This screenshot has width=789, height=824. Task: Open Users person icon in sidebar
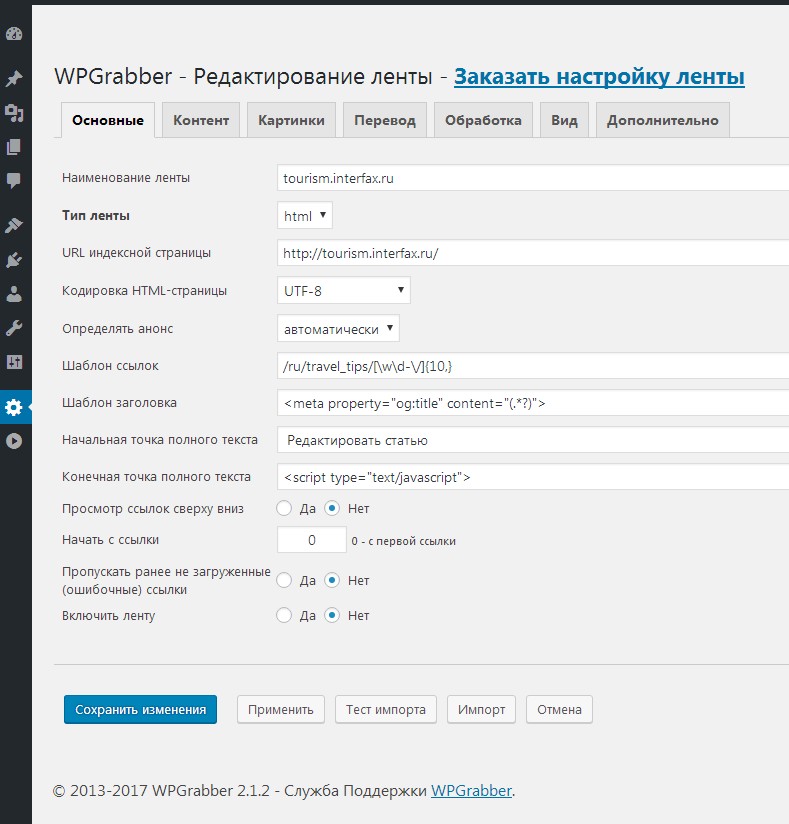14,294
